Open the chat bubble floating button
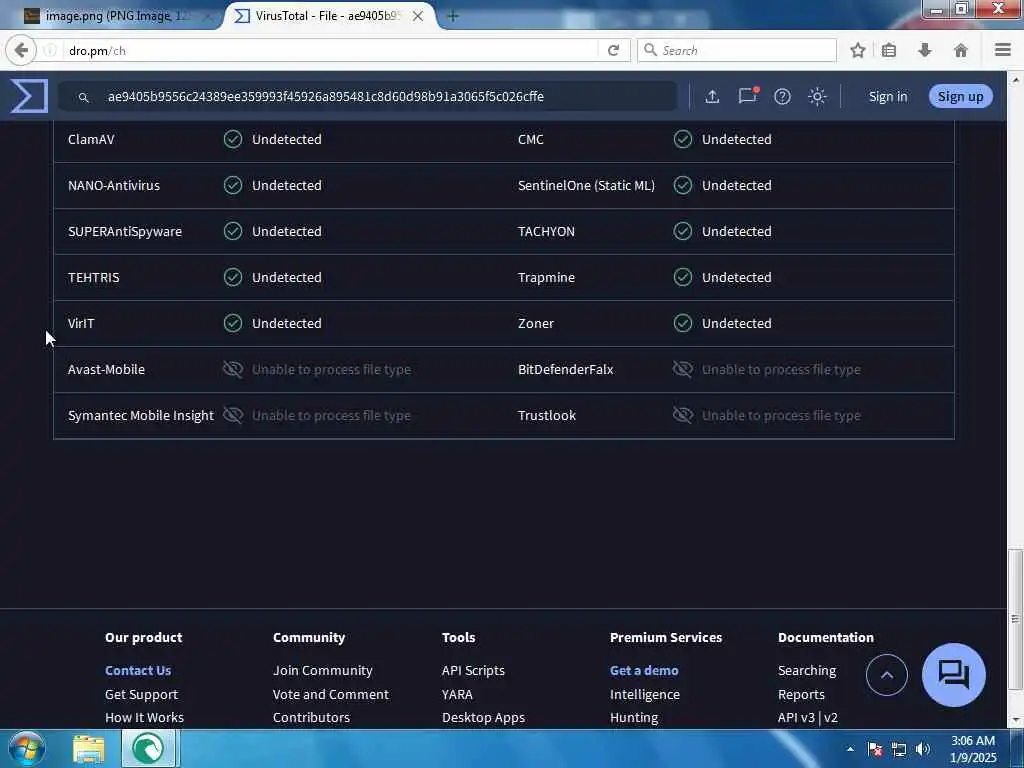1024x768 pixels. coord(953,675)
